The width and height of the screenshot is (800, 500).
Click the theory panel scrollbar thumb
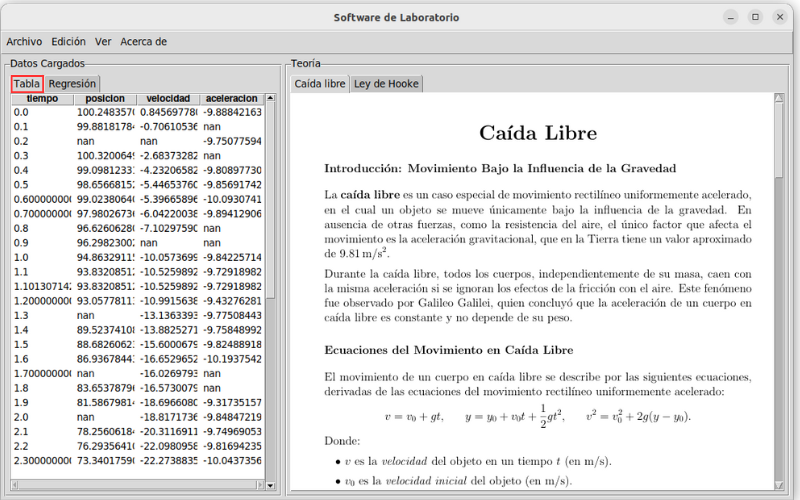click(x=779, y=140)
